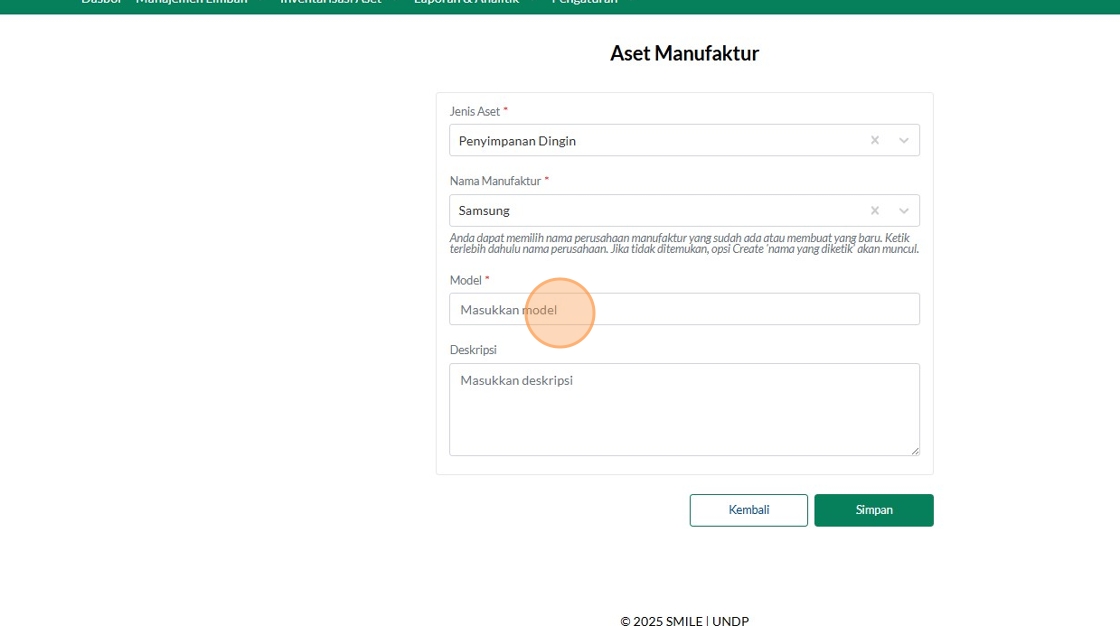The image size is (1120, 626).
Task: Clear the Jenis Aset selection
Action: pyautogui.click(x=875, y=141)
